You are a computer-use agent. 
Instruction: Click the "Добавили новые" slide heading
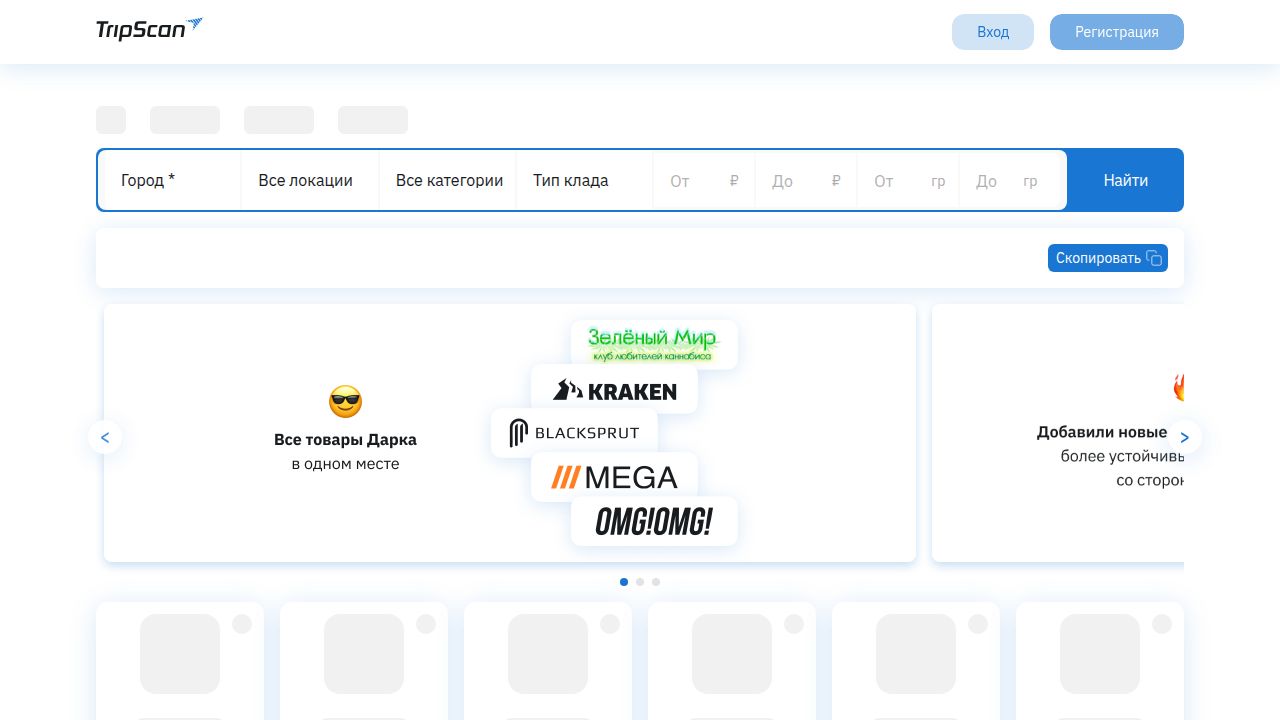point(1102,432)
